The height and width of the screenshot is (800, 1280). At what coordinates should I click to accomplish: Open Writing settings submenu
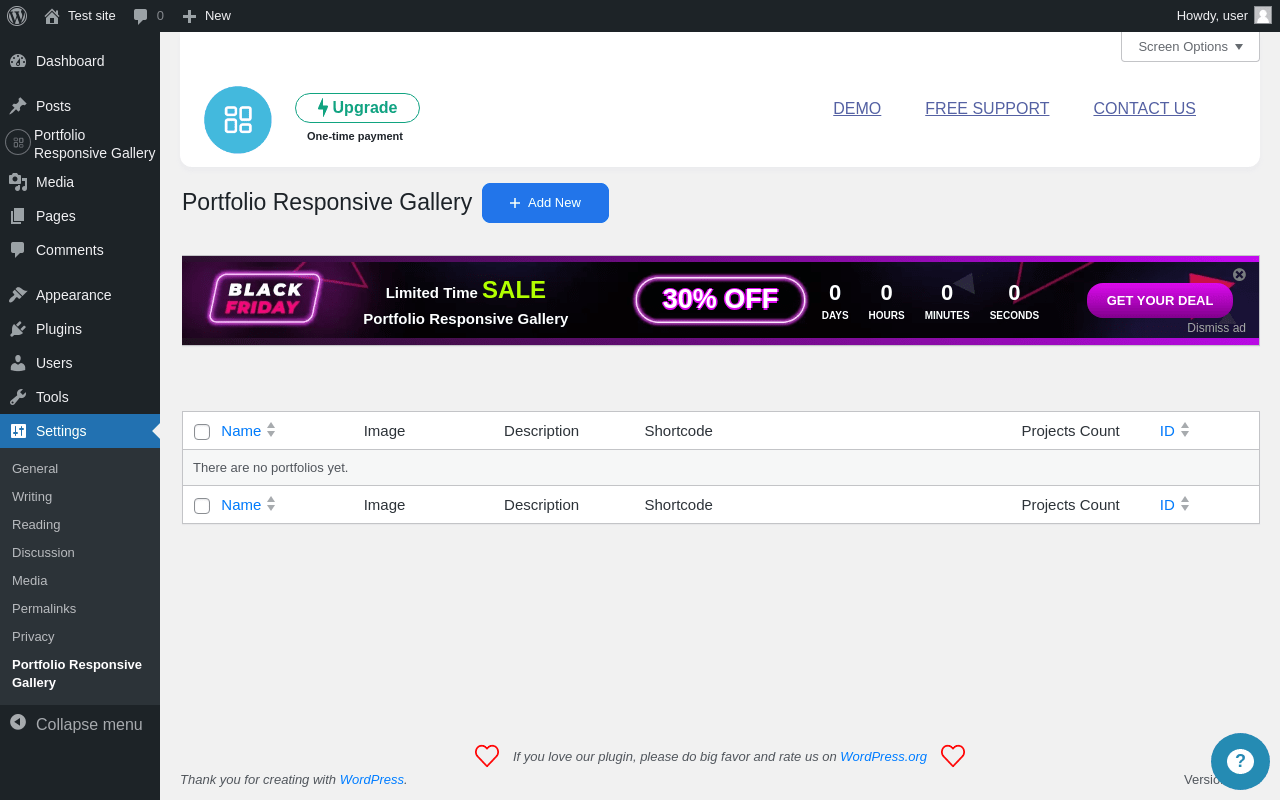[x=32, y=496]
